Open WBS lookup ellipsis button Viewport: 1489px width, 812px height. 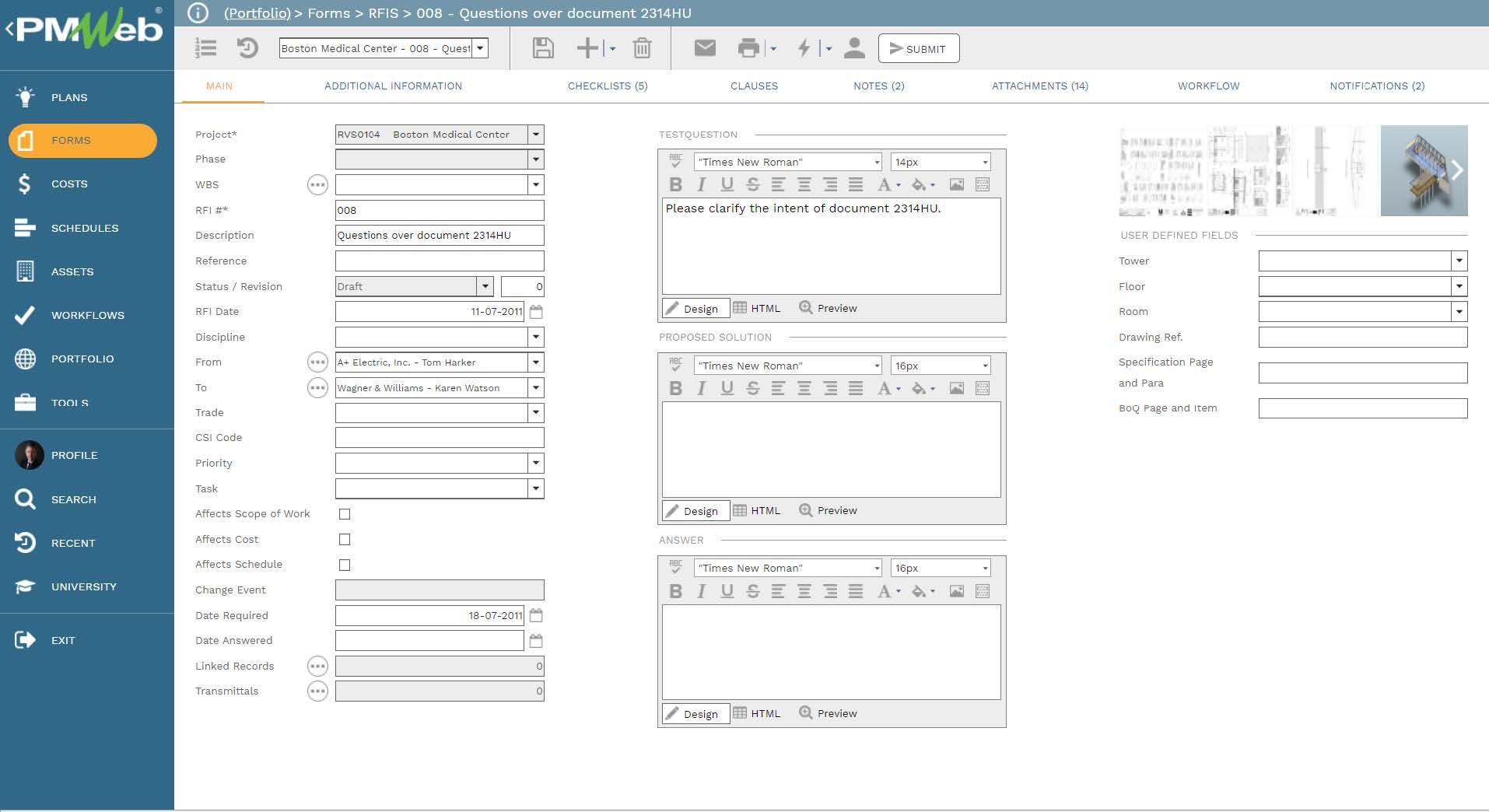pyautogui.click(x=317, y=185)
